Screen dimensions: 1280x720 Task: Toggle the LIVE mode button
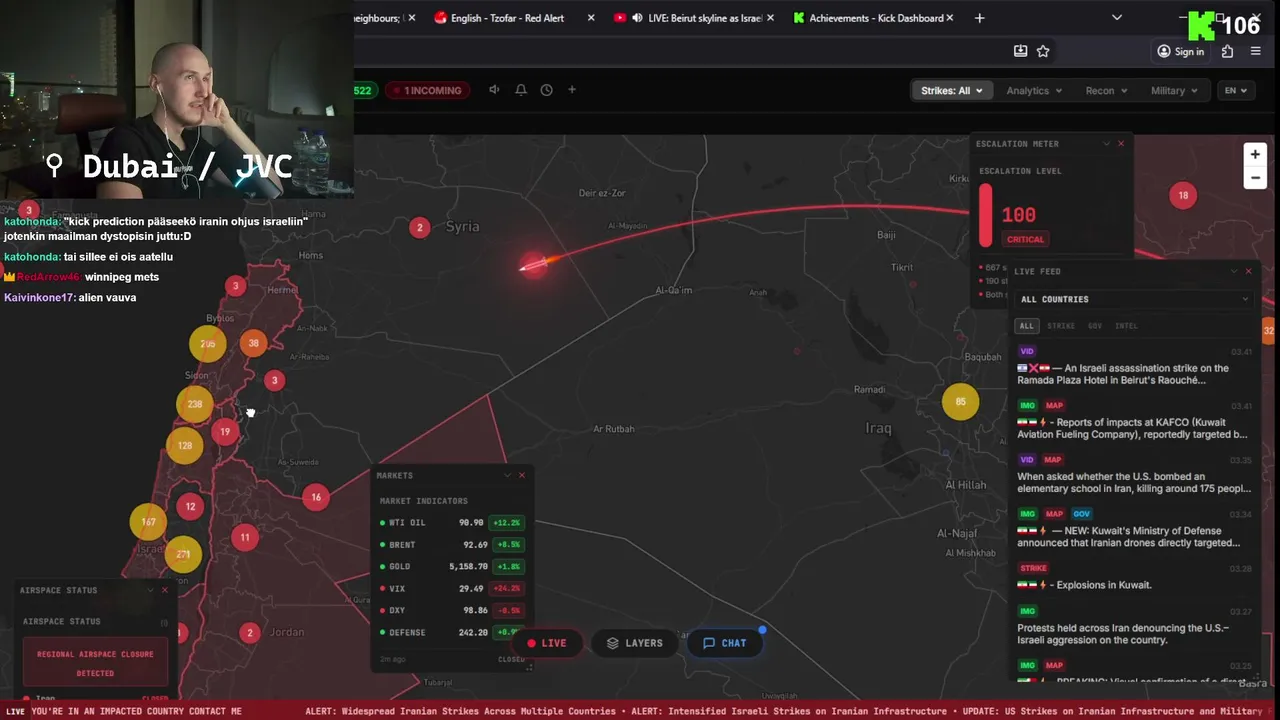[547, 643]
